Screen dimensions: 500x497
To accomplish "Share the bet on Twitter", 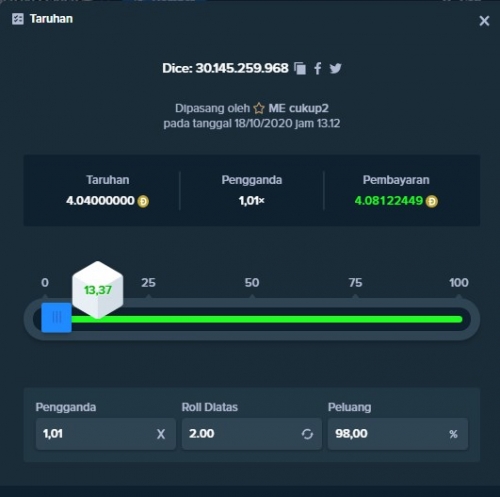I will click(335, 68).
